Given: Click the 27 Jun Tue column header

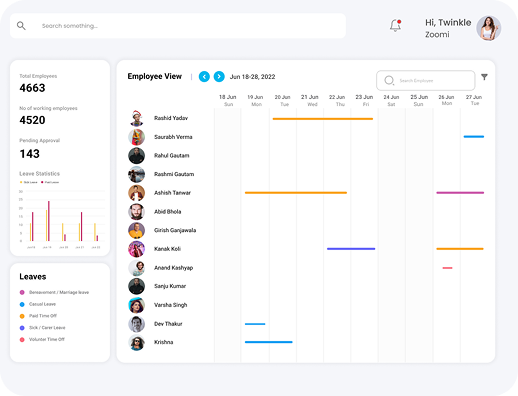Looking at the screenshot, I should tap(474, 100).
